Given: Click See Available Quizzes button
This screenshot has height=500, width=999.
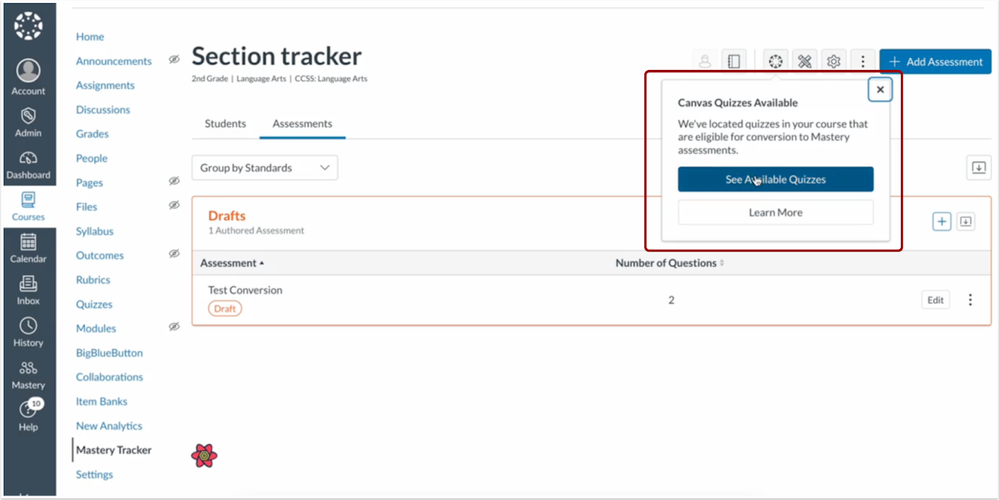Looking at the screenshot, I should (x=775, y=179).
